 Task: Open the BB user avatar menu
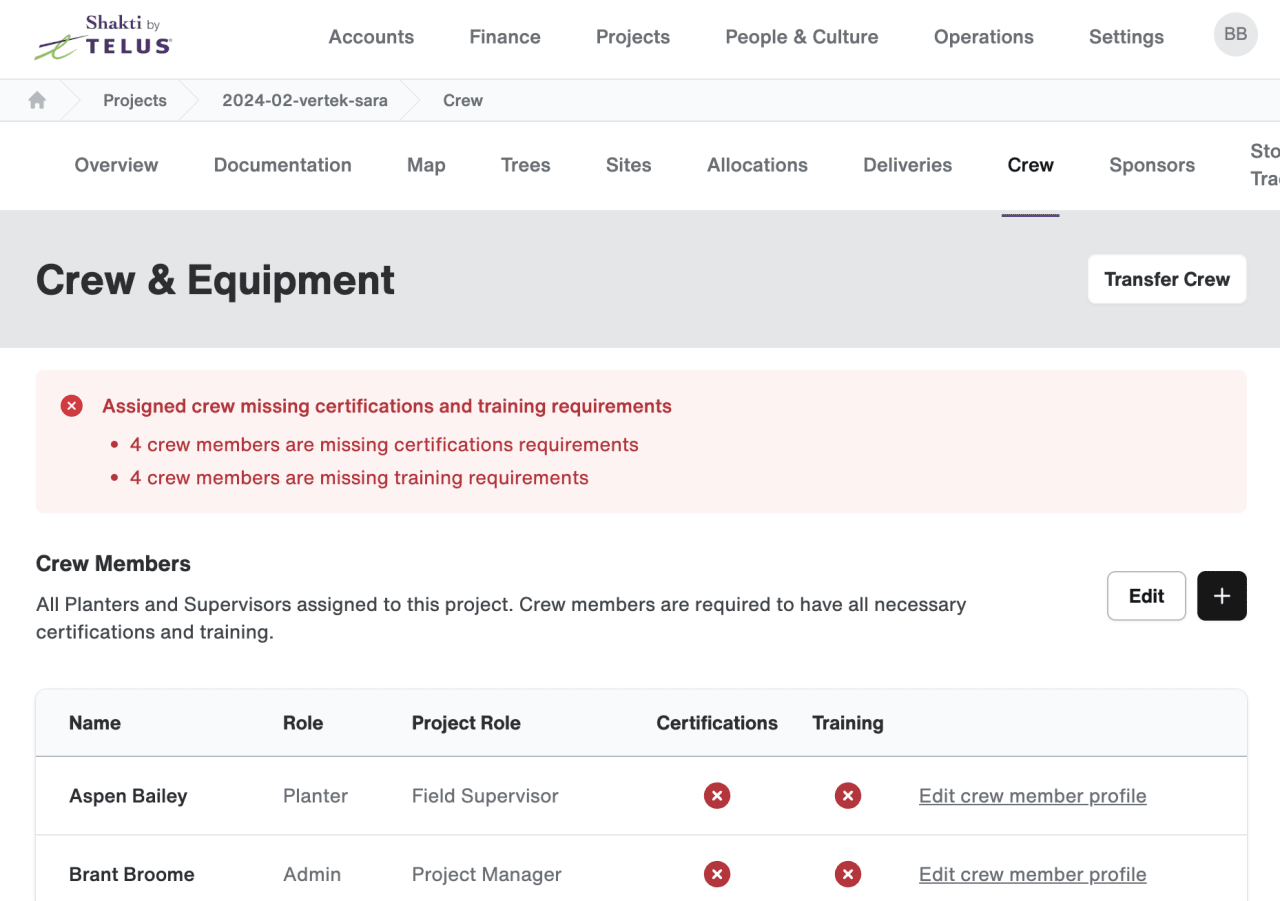coord(1235,35)
